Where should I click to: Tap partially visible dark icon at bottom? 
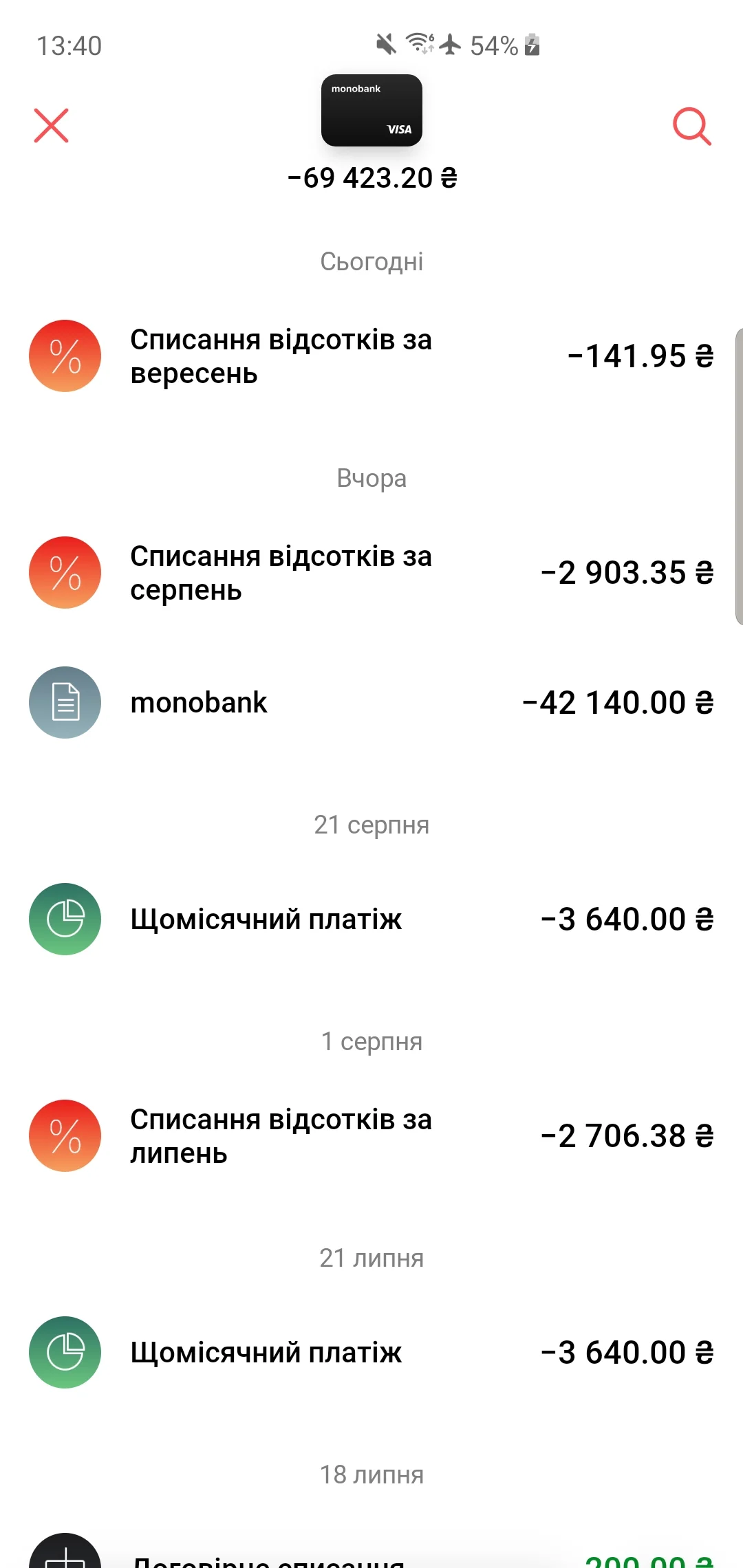point(65,1553)
